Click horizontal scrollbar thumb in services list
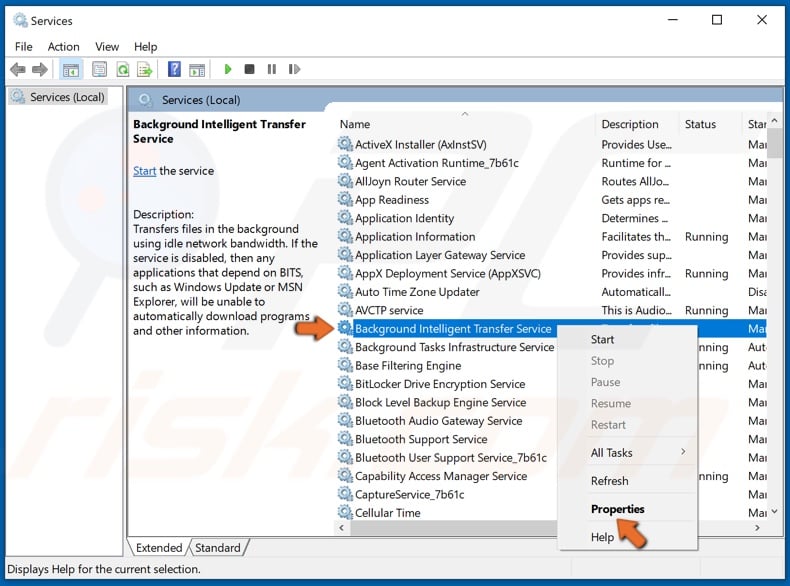Image resolution: width=790 pixels, height=586 pixels. coord(453,528)
